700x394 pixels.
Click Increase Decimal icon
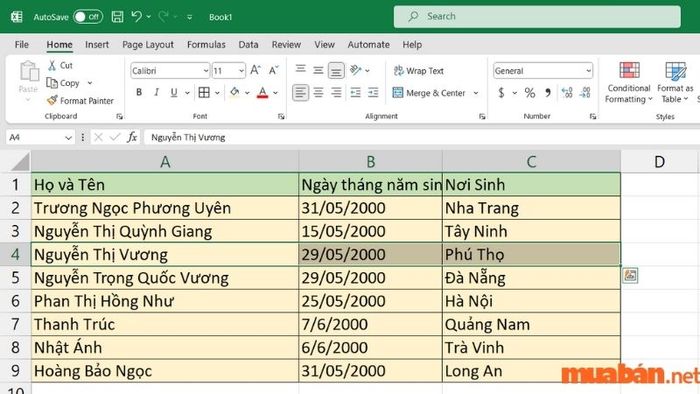[567, 93]
